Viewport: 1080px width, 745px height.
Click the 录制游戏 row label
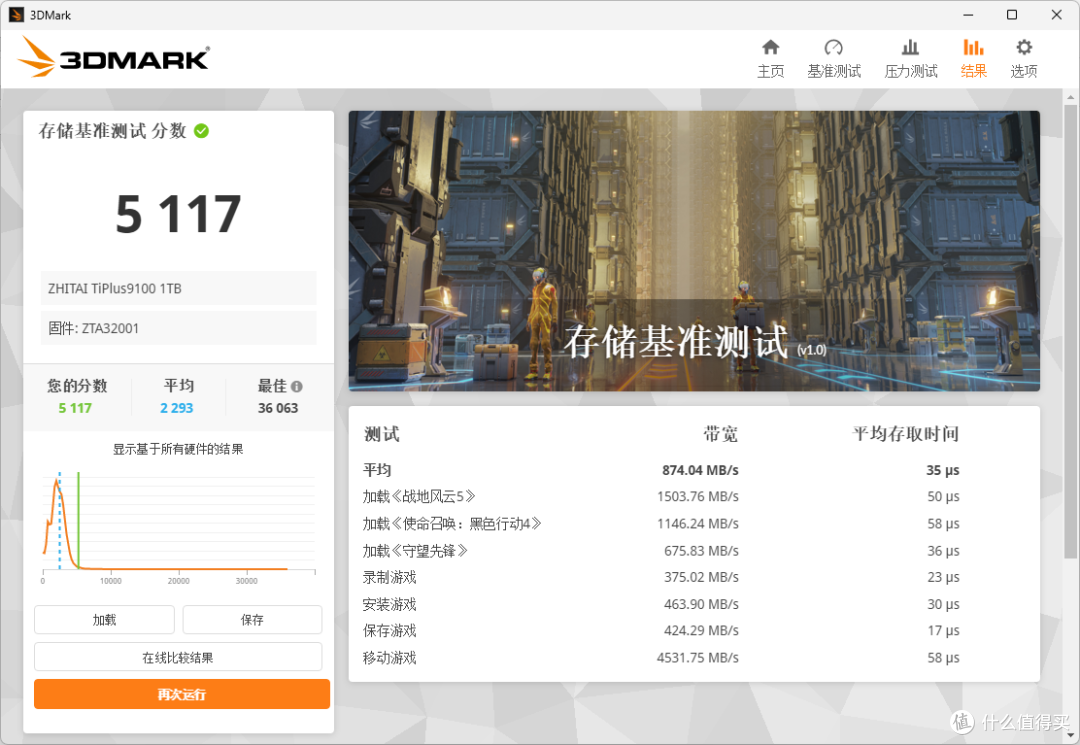pyautogui.click(x=389, y=577)
